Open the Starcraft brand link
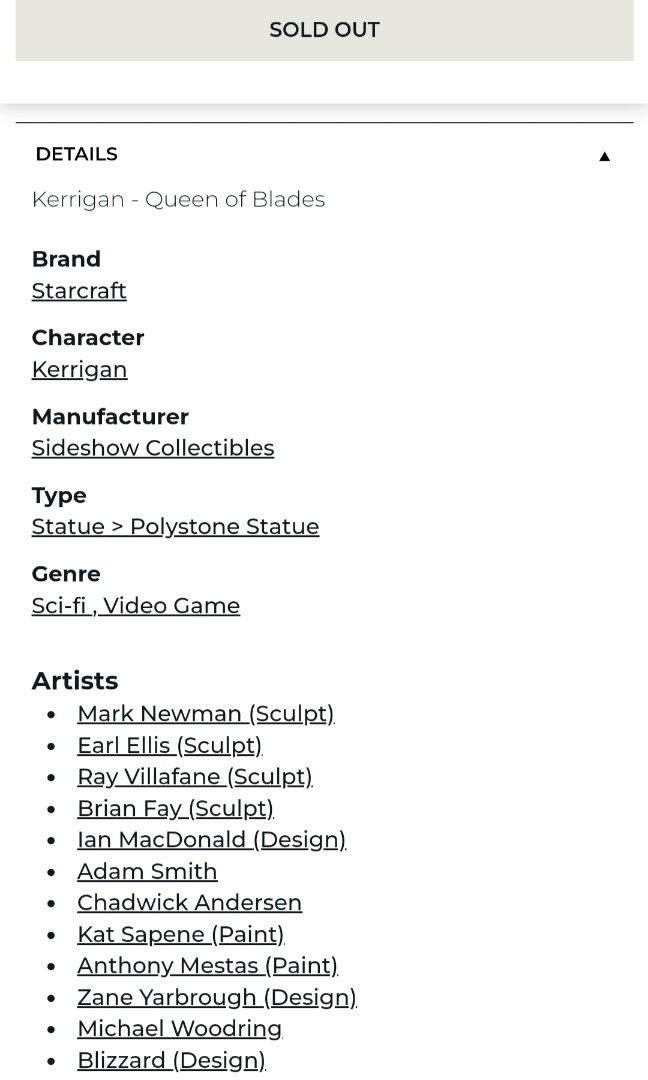 (x=79, y=291)
